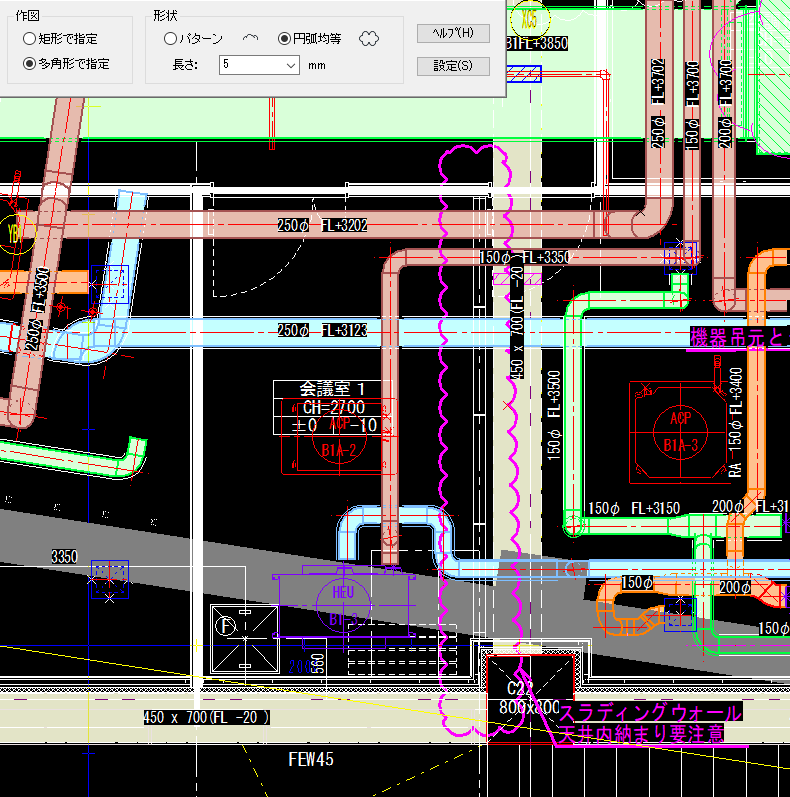Click the 250φ FL+3123 pipe label
The height and width of the screenshot is (797, 790).
coord(322,330)
